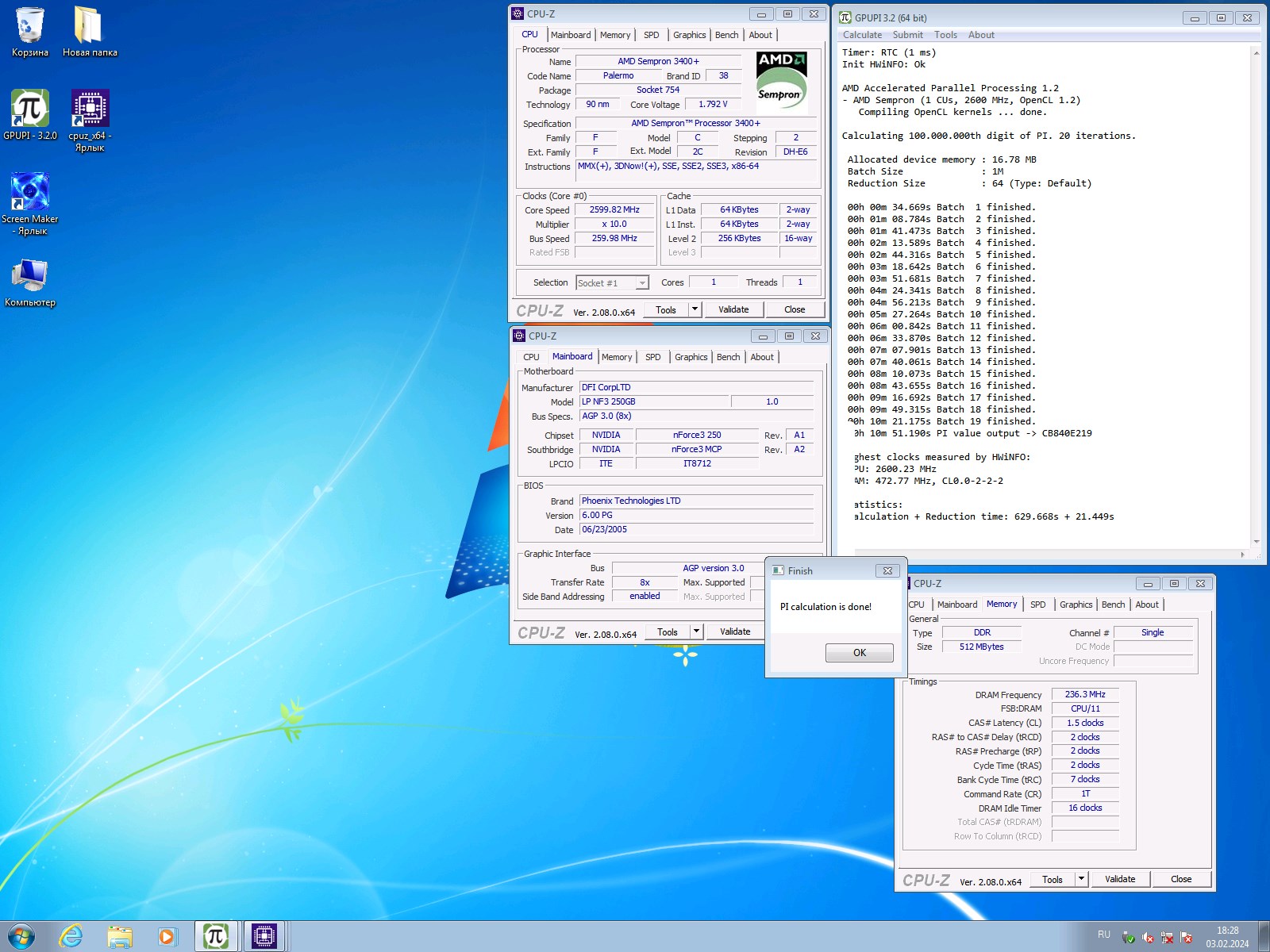Viewport: 1270px width, 952px height.
Task: Select the GPUPI - 3.2.0 desktop shortcut
Action: (x=30, y=115)
